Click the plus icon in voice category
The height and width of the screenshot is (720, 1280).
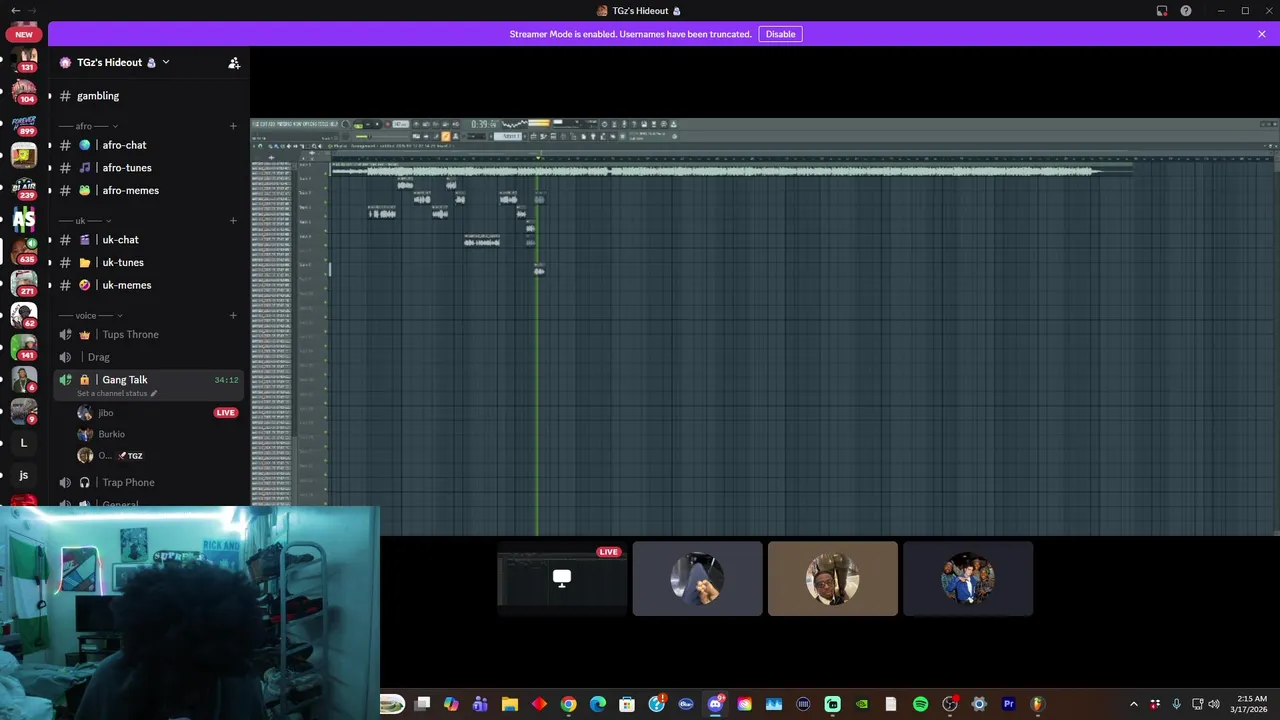click(x=233, y=316)
